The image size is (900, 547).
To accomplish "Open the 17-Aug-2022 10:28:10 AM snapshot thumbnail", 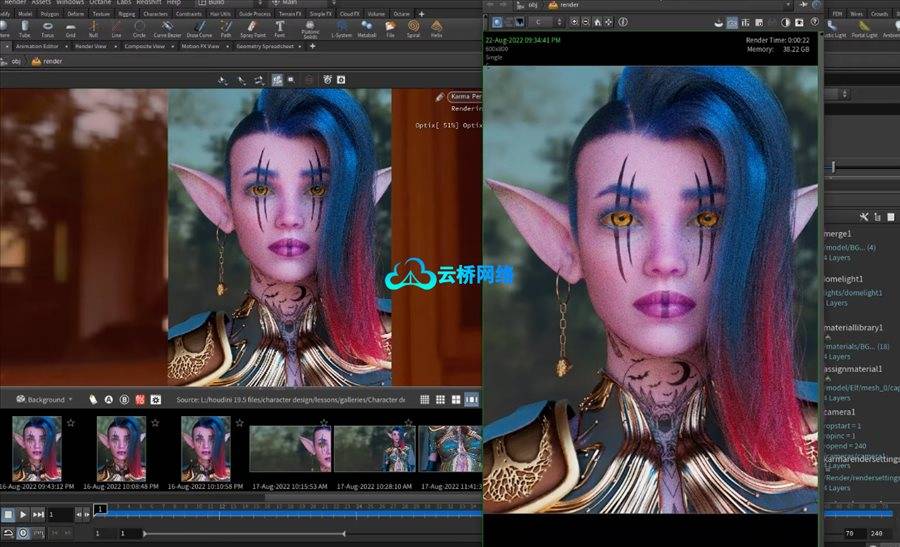I will tap(373, 447).
